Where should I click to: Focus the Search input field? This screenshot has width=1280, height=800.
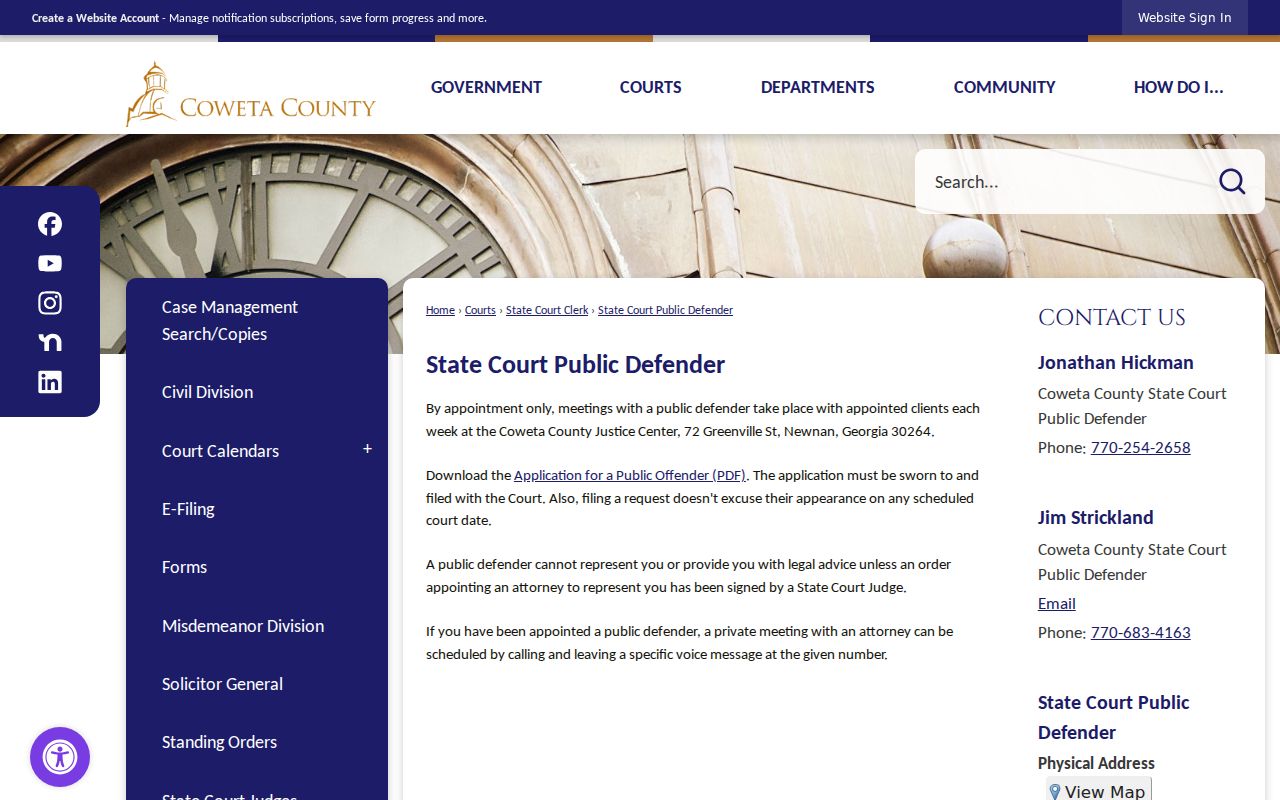pos(1065,182)
